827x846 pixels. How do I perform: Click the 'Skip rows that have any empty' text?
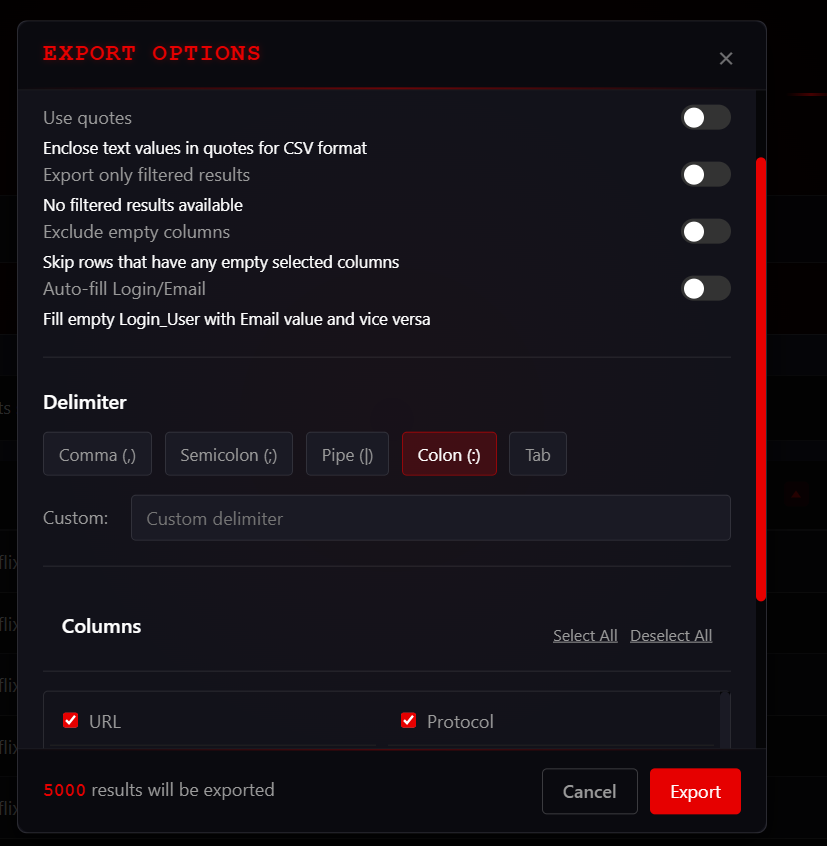click(x=221, y=262)
